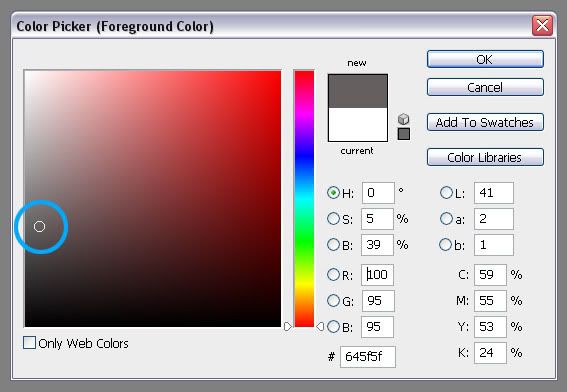Open Color Libraries
The image size is (567, 392).
[485, 157]
